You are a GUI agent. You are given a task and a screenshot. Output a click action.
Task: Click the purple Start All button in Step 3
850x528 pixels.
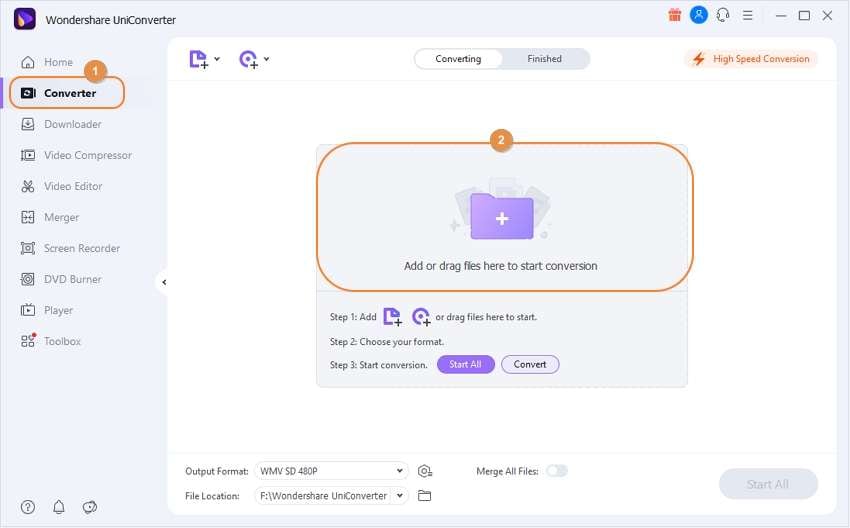(466, 364)
